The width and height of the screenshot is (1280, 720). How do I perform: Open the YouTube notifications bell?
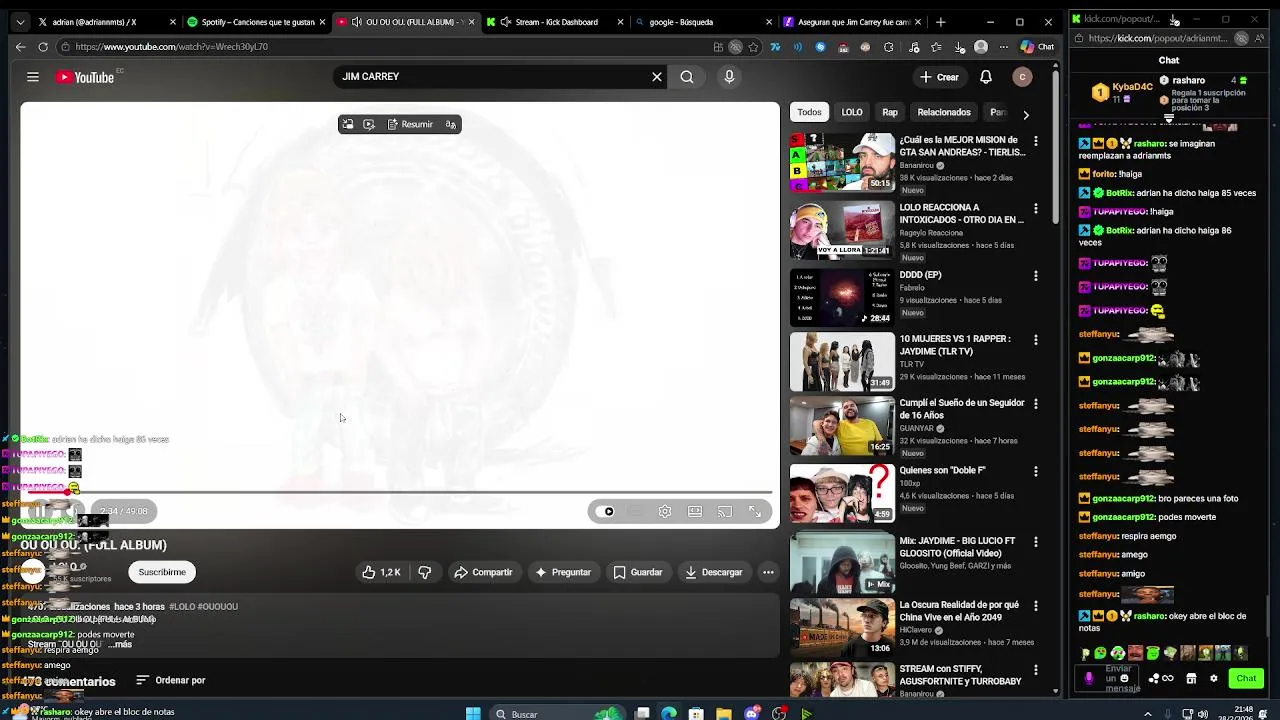click(x=986, y=77)
